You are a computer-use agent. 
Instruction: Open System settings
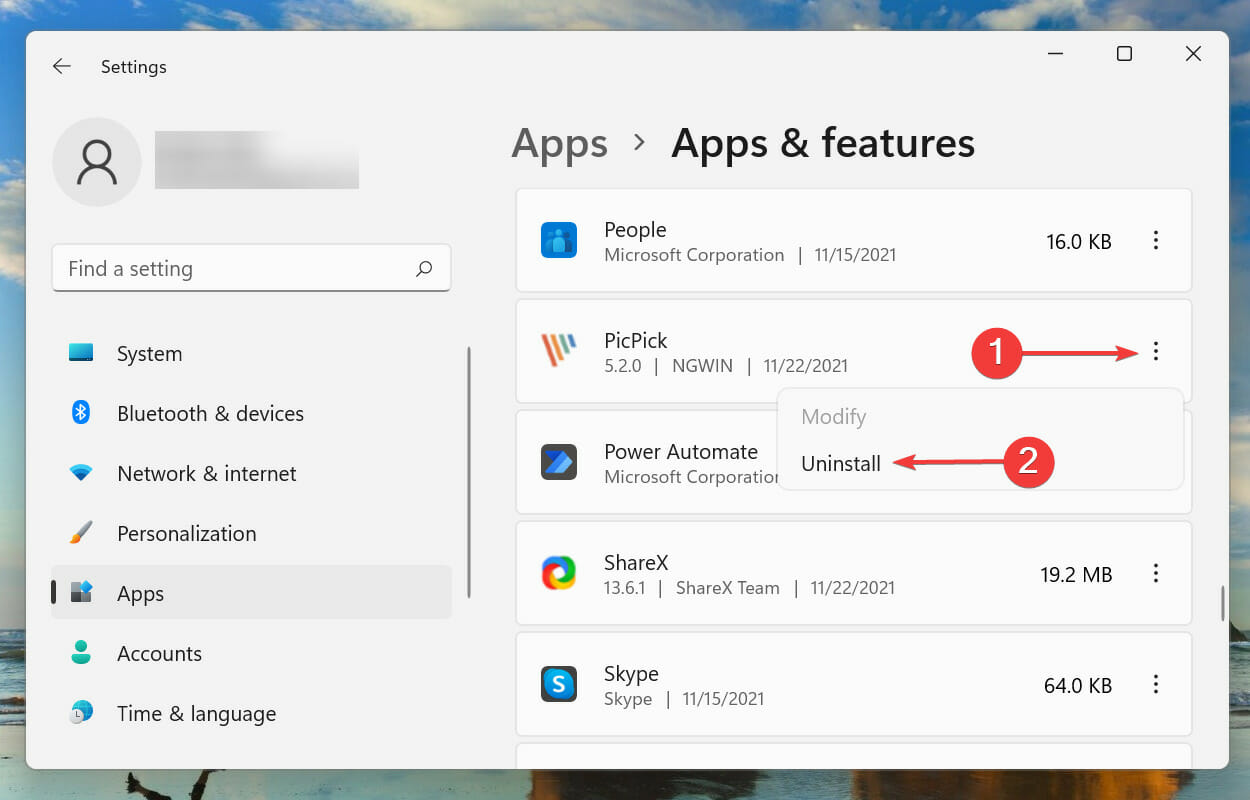tap(251, 353)
